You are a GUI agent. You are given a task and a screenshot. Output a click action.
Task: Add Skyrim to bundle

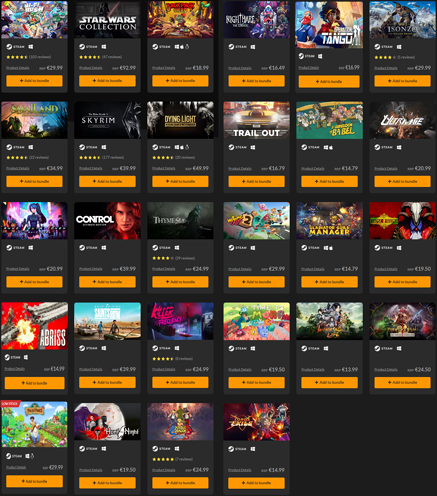(x=107, y=181)
